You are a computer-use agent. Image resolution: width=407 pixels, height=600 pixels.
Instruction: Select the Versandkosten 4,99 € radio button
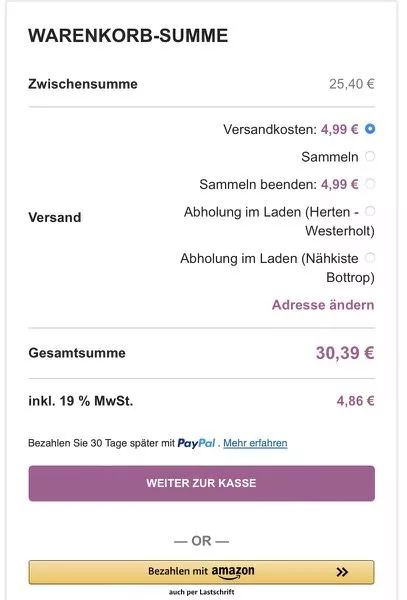point(370,129)
